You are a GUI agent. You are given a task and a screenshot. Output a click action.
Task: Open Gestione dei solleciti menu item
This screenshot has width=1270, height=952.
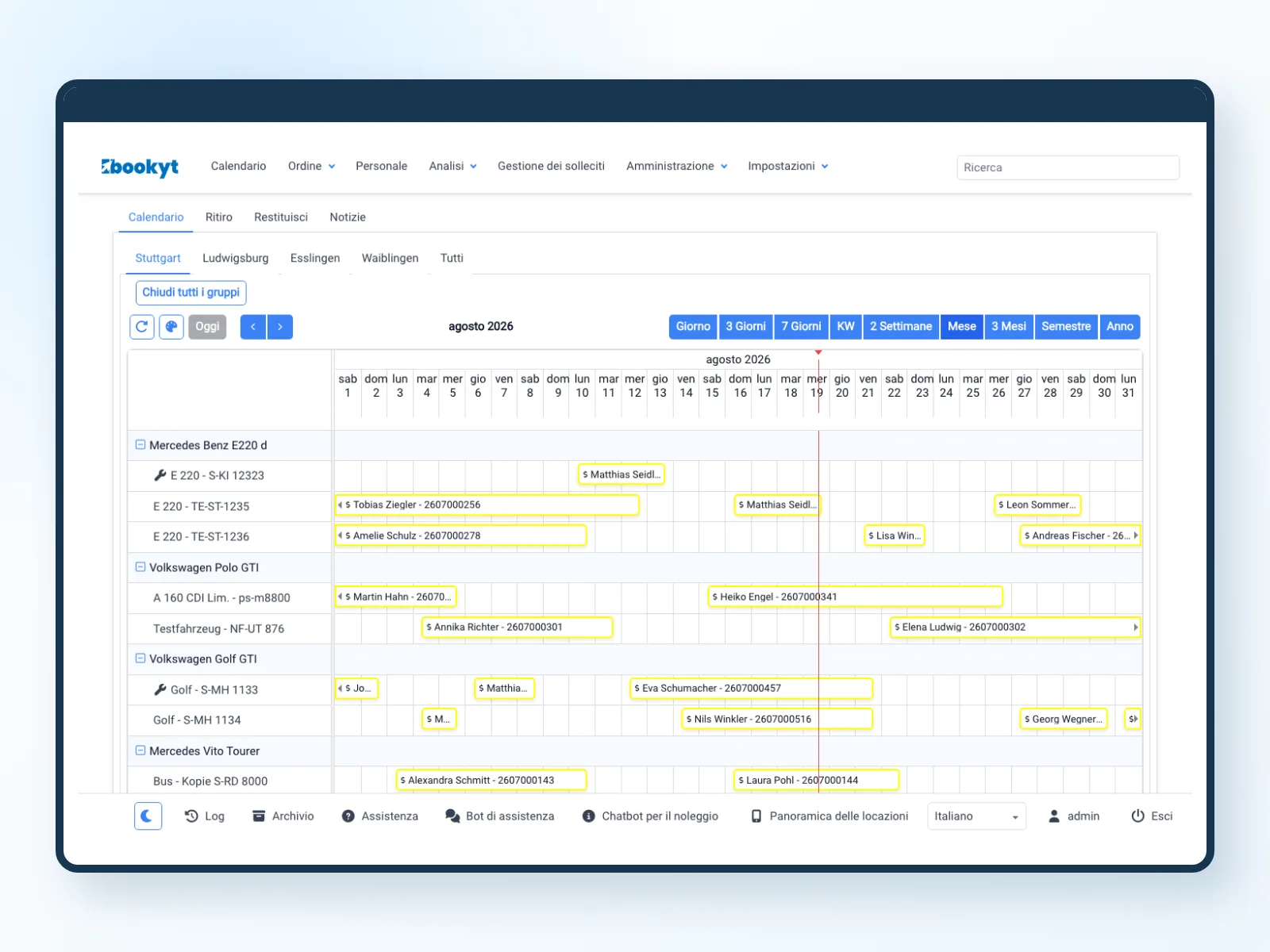[x=551, y=166]
